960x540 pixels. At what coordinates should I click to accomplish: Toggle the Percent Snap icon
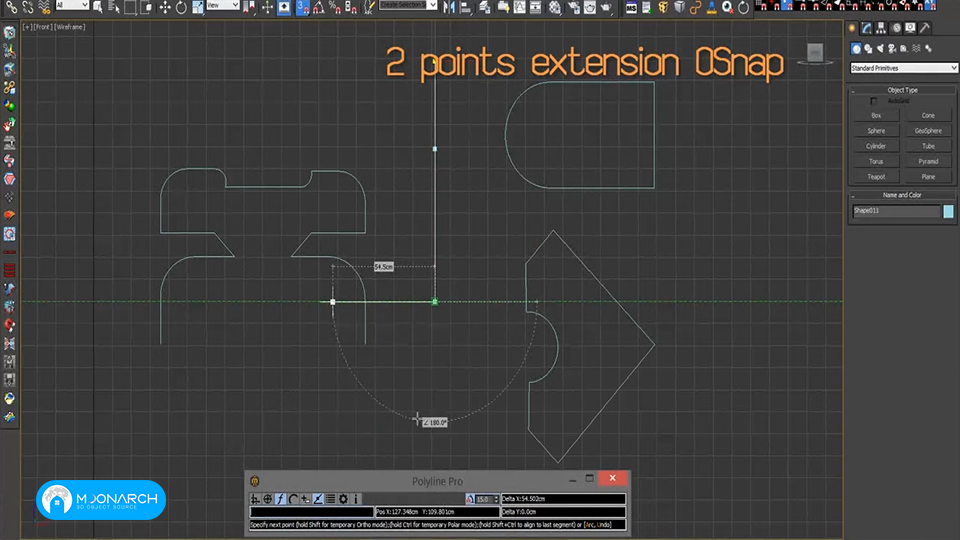tap(335, 7)
